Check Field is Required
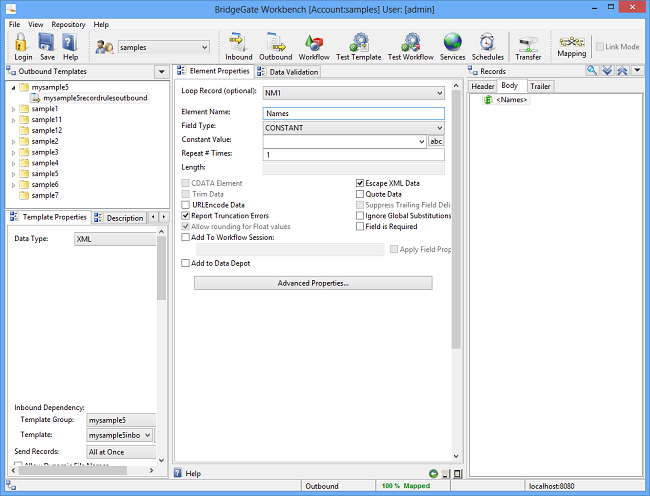This screenshot has width=650, height=496. [360, 226]
